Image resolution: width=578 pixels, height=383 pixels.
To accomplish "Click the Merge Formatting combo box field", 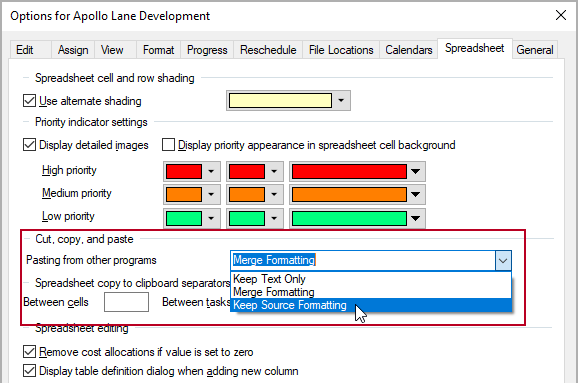I will (363, 261).
